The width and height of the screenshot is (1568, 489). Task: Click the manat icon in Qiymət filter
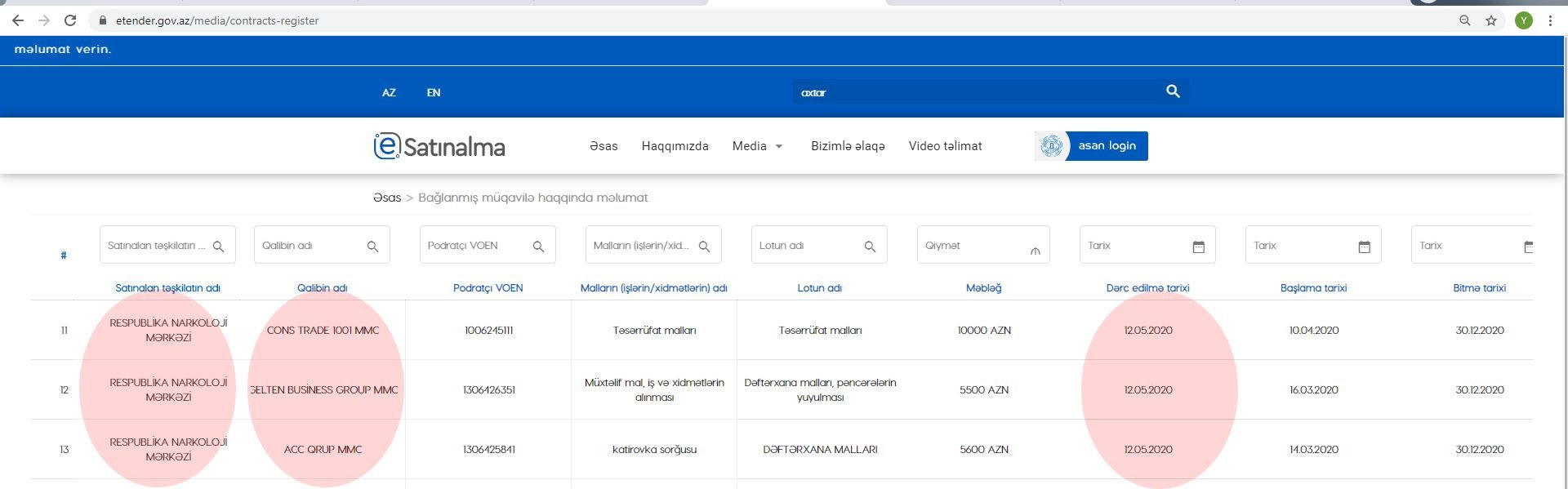(1035, 251)
